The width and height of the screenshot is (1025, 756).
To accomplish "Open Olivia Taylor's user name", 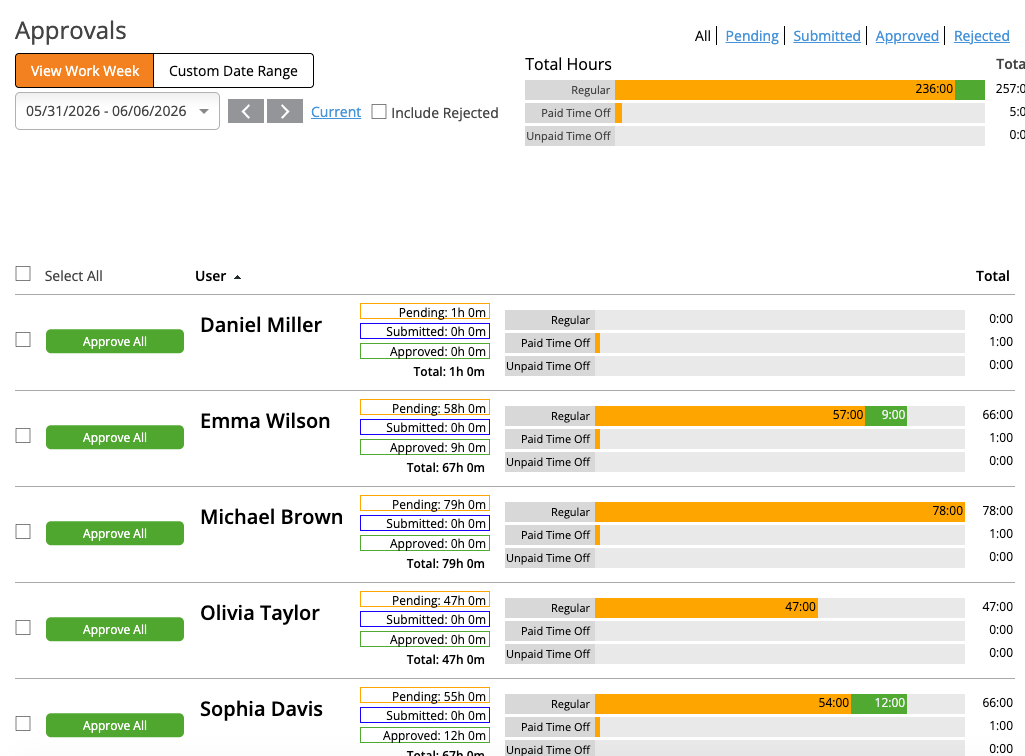I will point(260,613).
